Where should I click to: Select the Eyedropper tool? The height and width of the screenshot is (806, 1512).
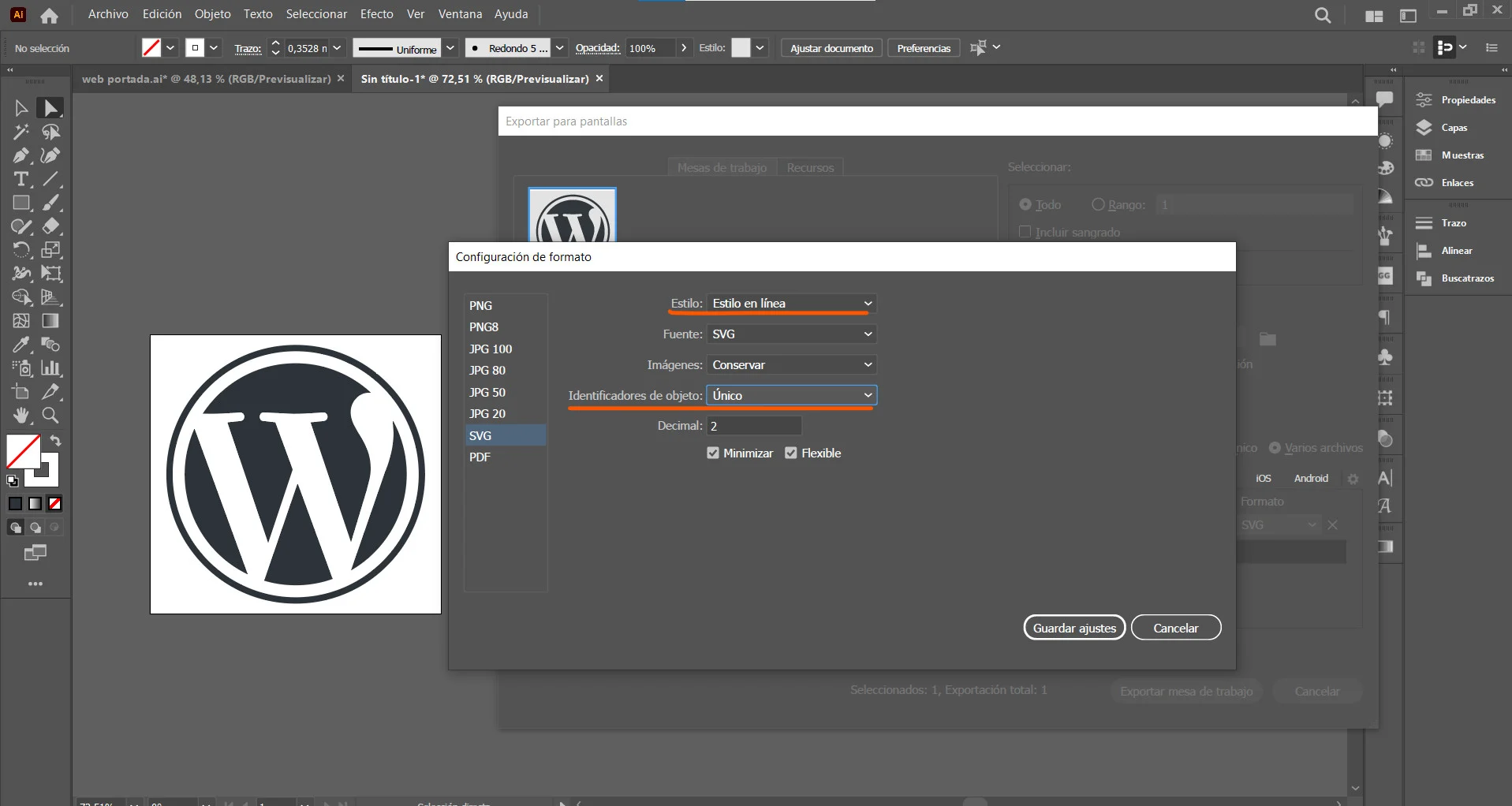coord(21,345)
